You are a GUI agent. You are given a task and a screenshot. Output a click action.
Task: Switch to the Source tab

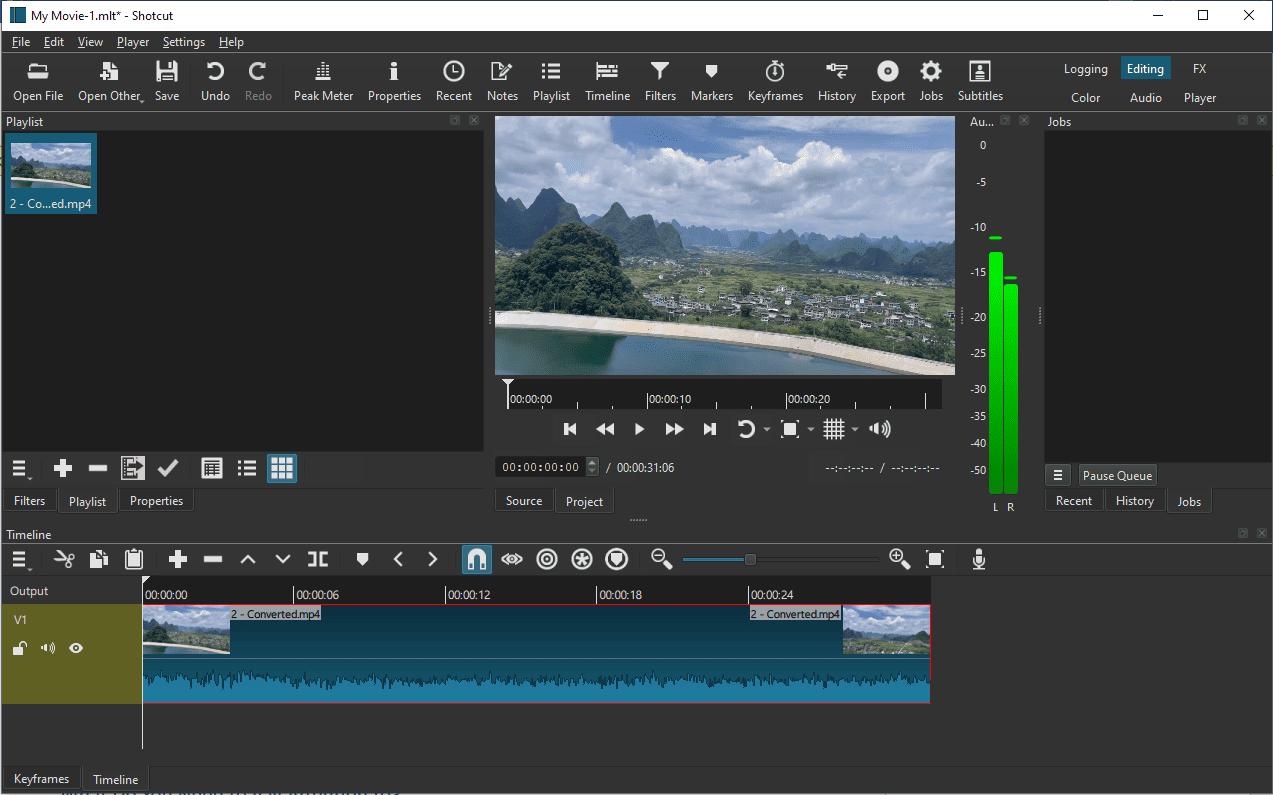click(524, 501)
